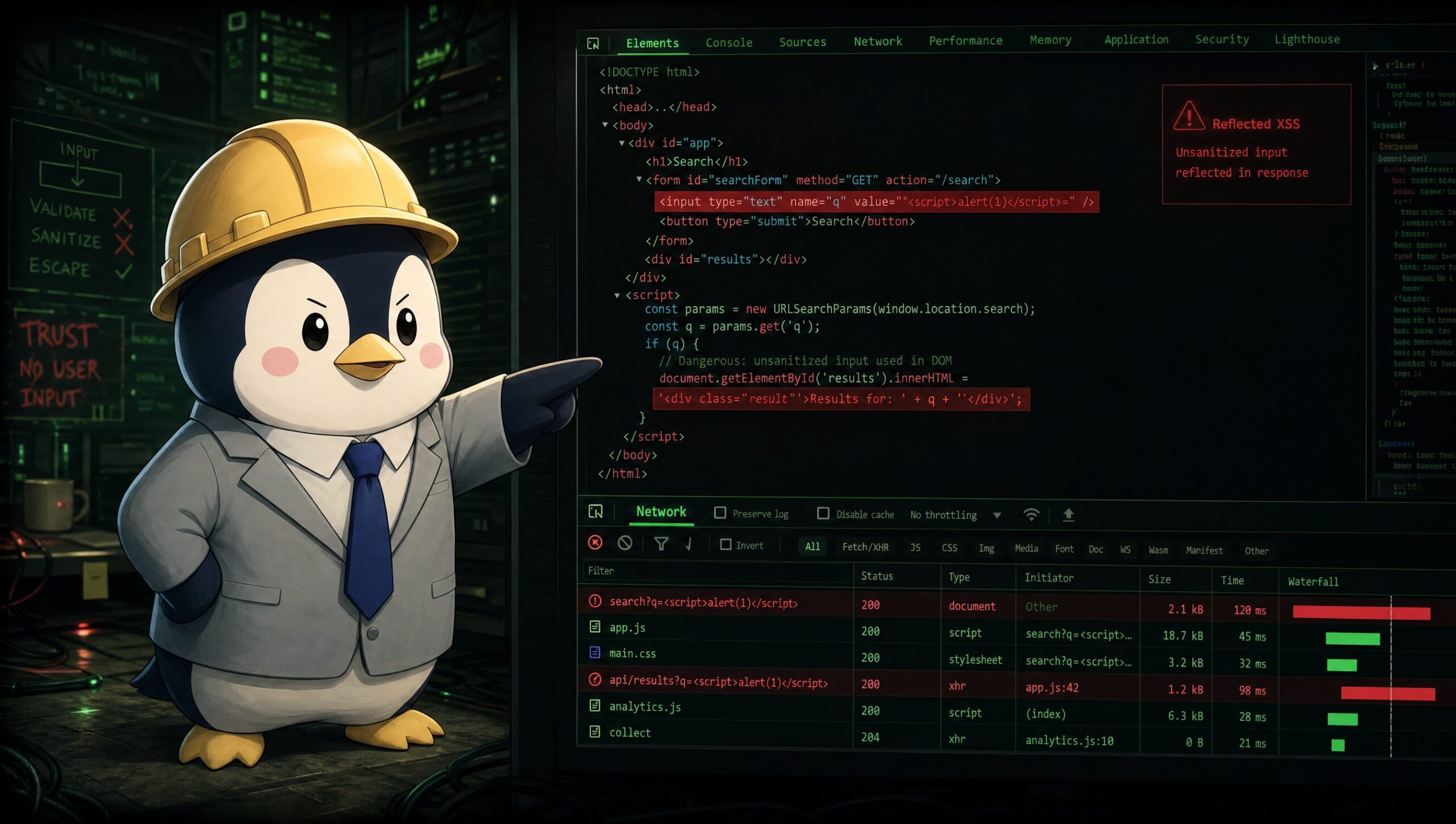Click the file icon beside collect
Viewport: 1456px width, 824px height.
(x=595, y=732)
